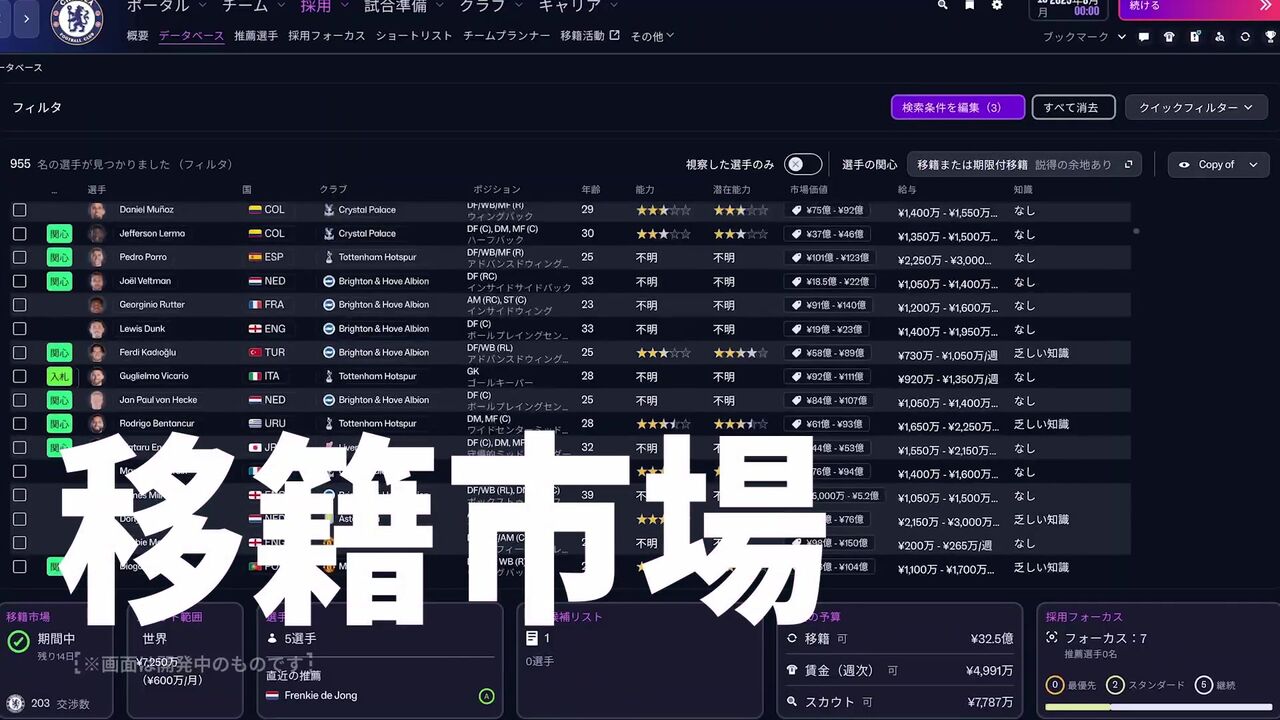Tick the checkbox for Joël Veltman
Viewport: 1280px width, 720px height.
tap(19, 281)
